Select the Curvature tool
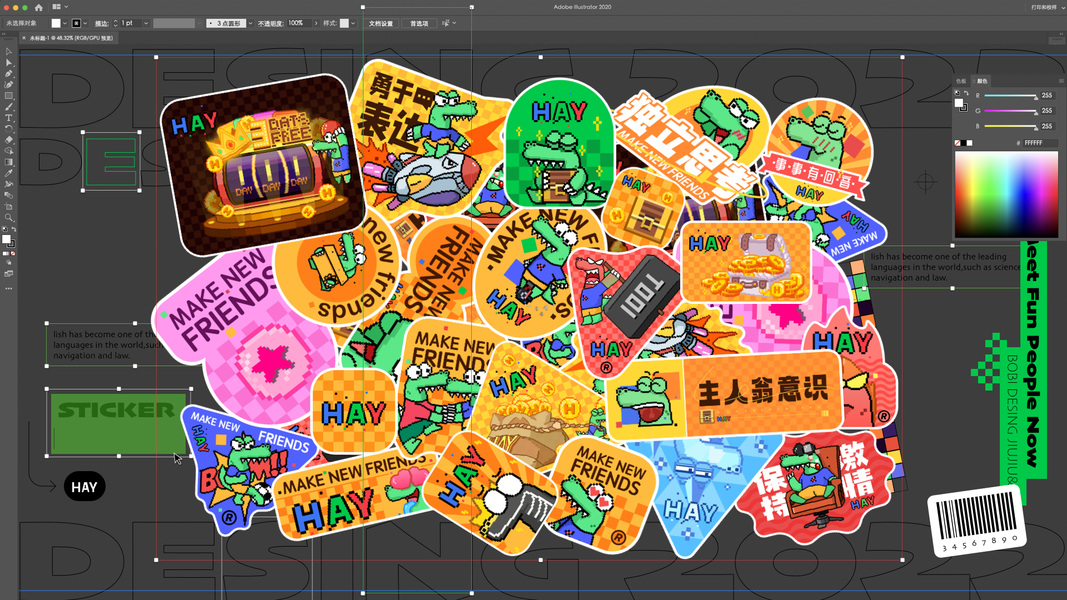The width and height of the screenshot is (1067, 600). [9, 84]
